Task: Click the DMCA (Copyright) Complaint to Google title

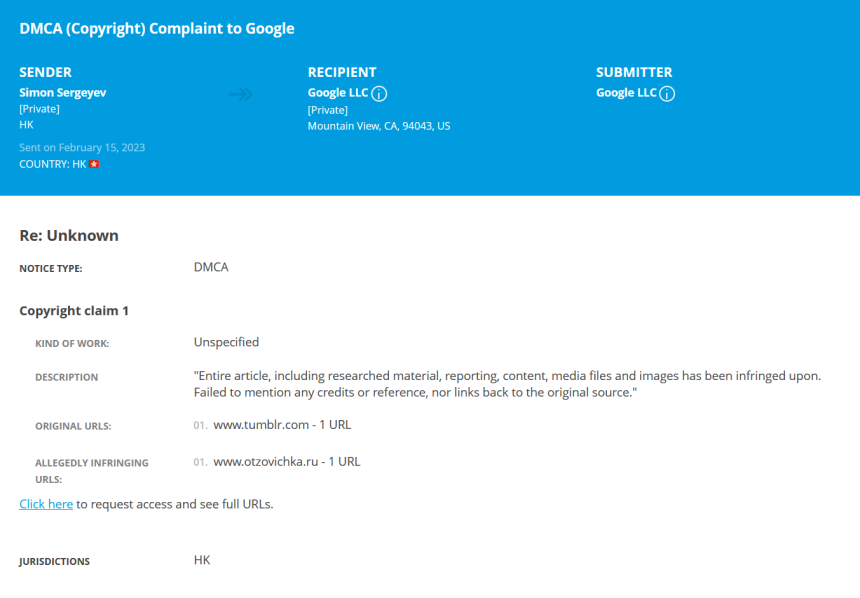Action: (x=157, y=29)
